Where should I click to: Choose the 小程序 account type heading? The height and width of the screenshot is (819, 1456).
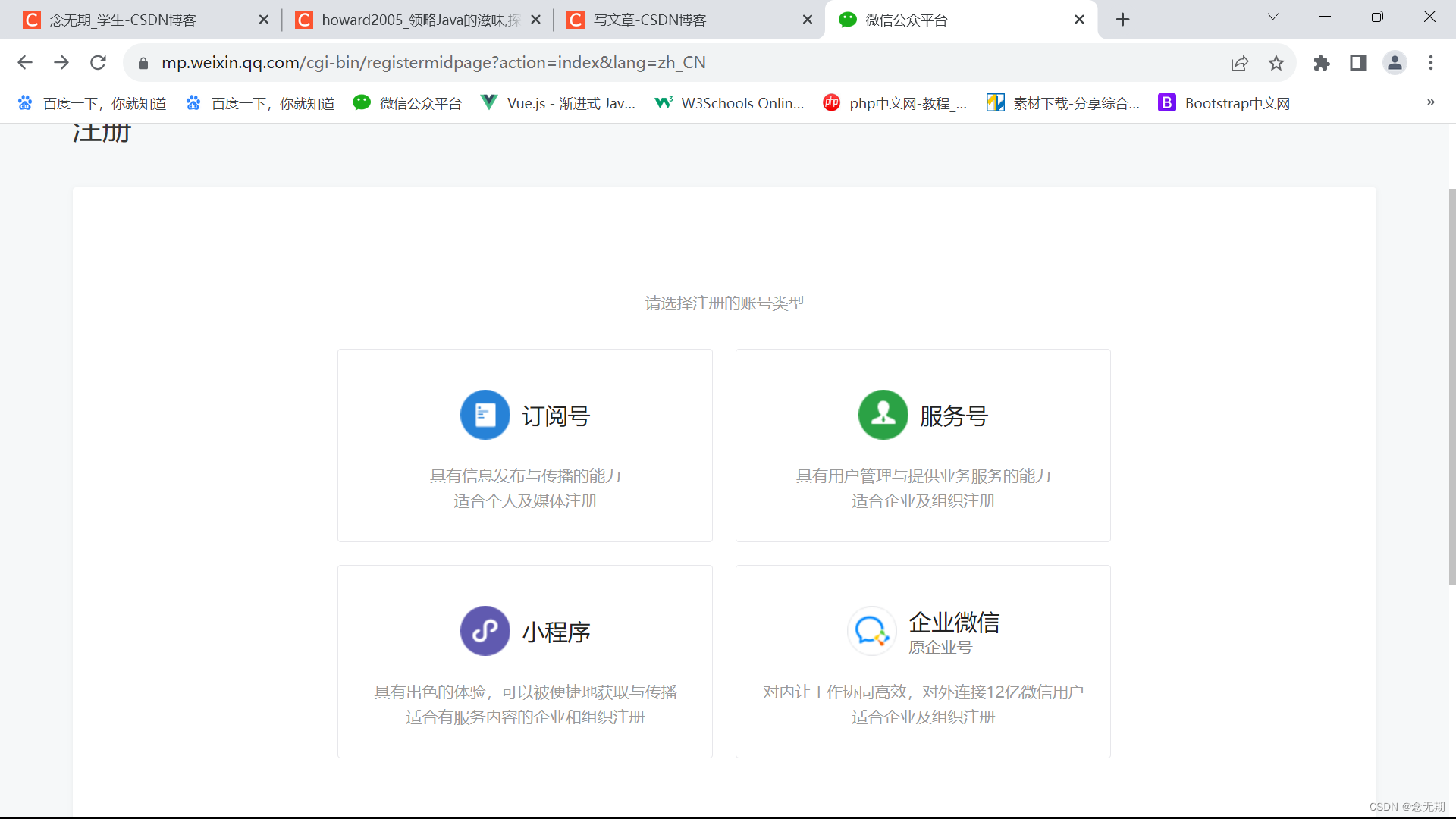pos(556,632)
